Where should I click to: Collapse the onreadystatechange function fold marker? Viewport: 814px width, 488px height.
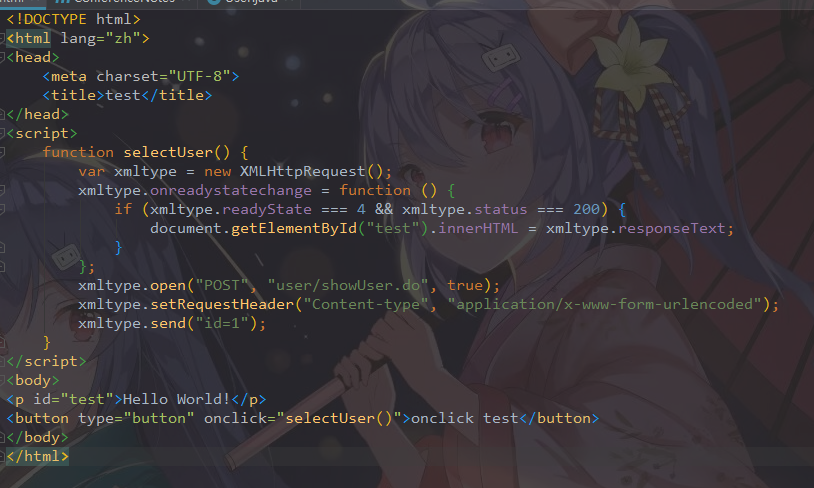(x=2, y=191)
